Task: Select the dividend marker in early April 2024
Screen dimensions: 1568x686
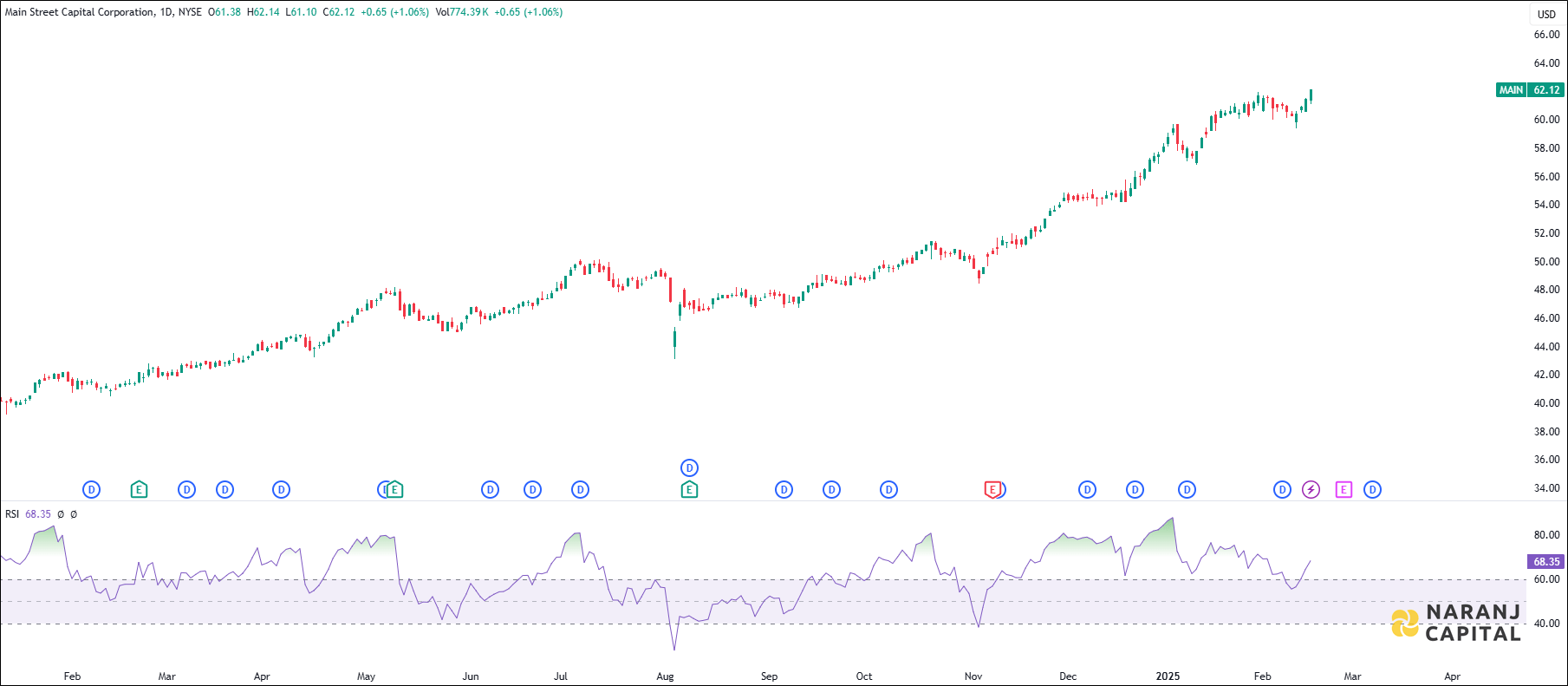Action: point(281,490)
